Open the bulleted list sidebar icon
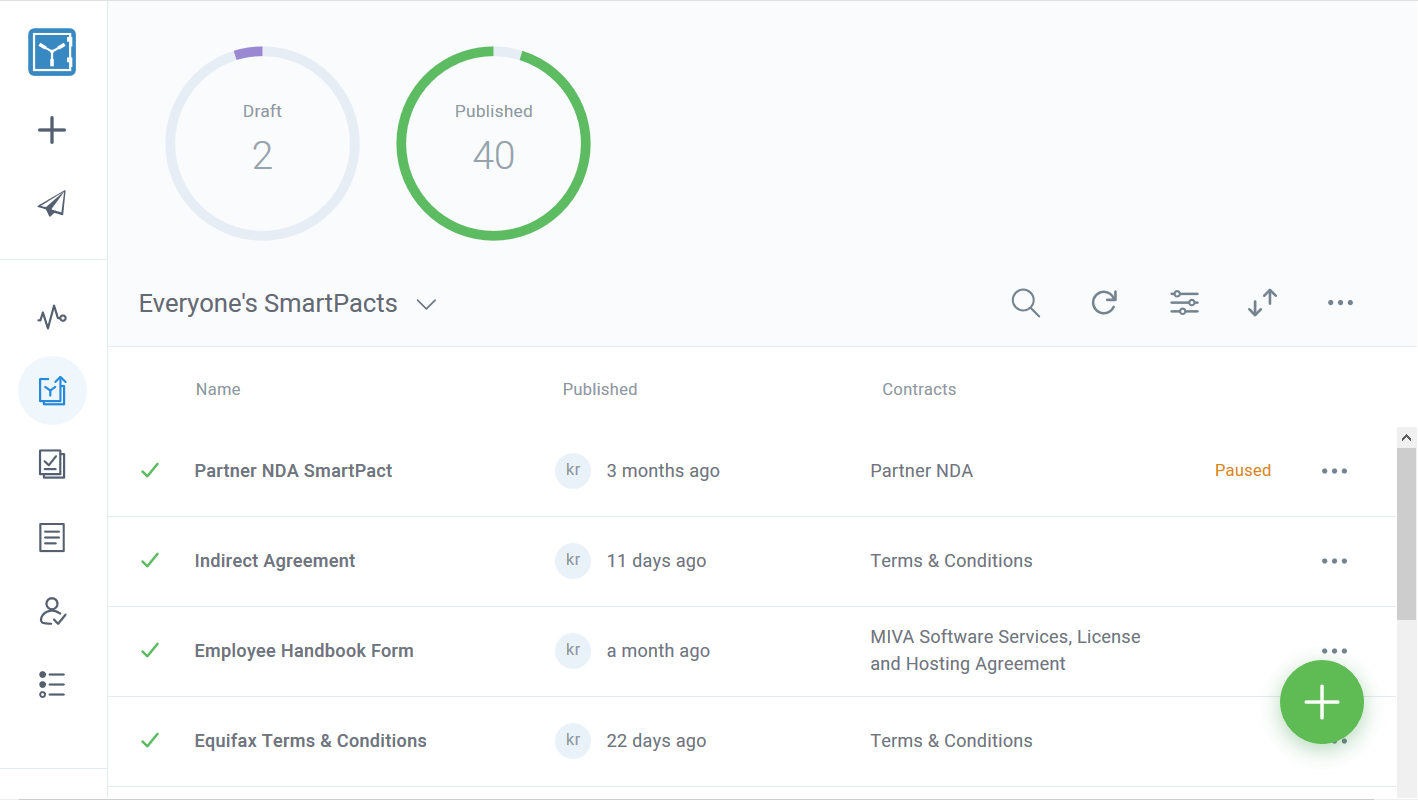1418x800 pixels. (x=52, y=684)
